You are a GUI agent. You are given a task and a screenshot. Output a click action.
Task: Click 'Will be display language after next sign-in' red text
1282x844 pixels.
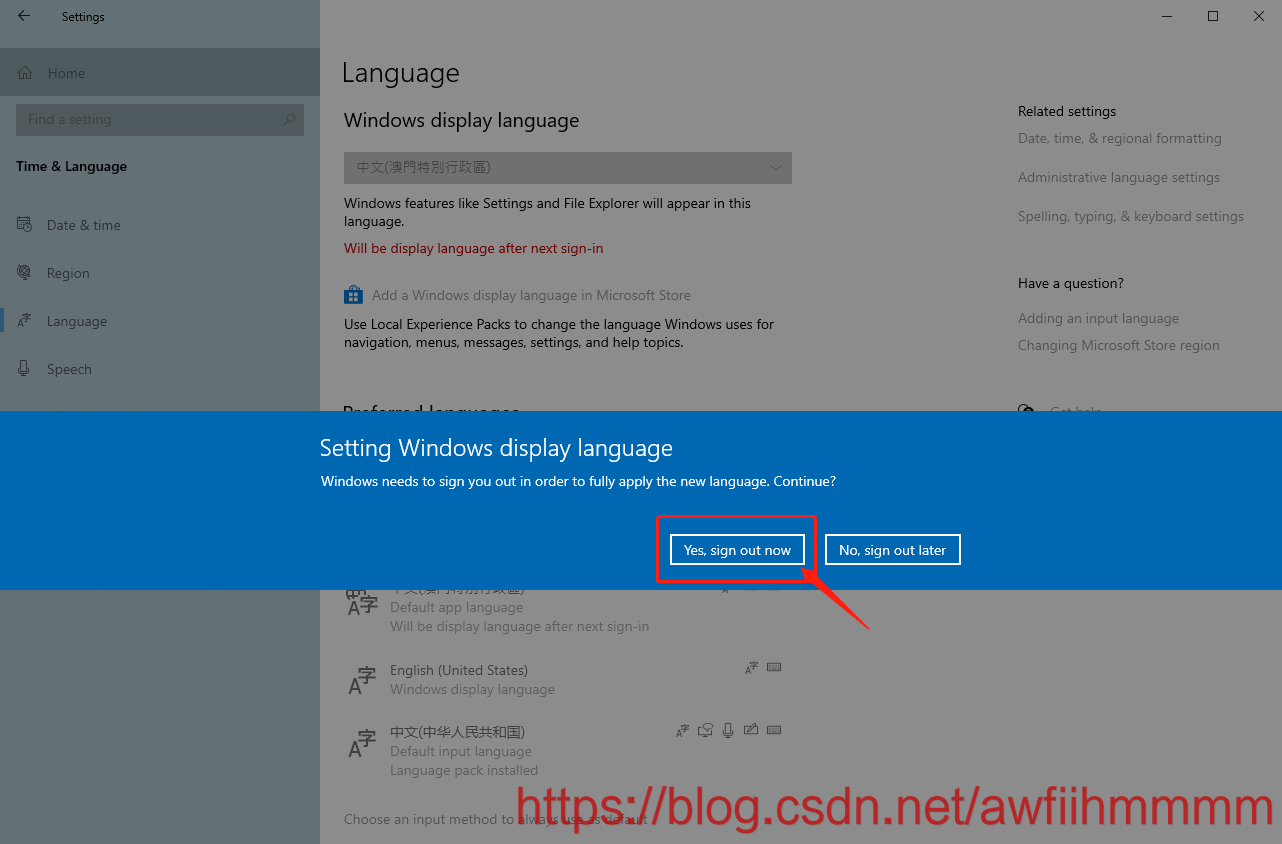point(474,248)
